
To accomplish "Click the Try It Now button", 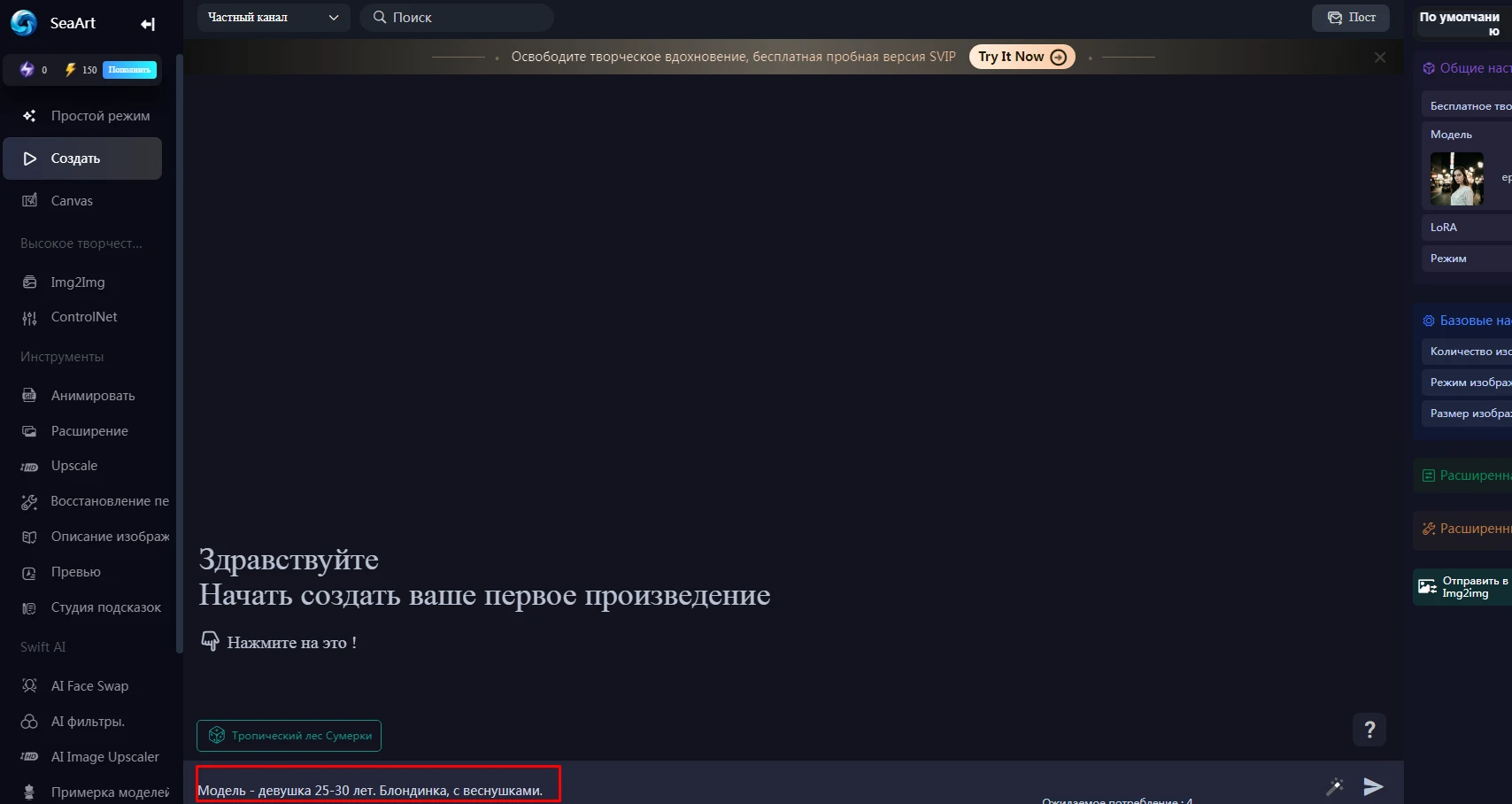I will coord(1022,57).
